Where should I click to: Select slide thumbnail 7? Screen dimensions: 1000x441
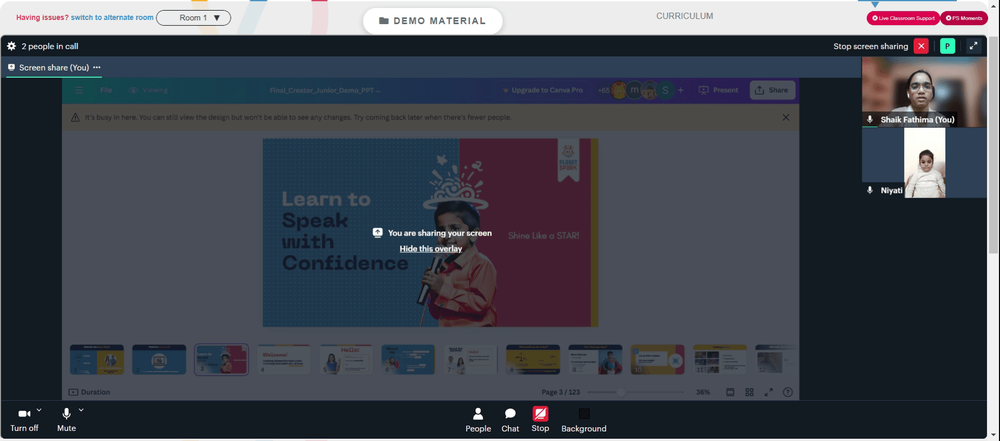coord(471,359)
